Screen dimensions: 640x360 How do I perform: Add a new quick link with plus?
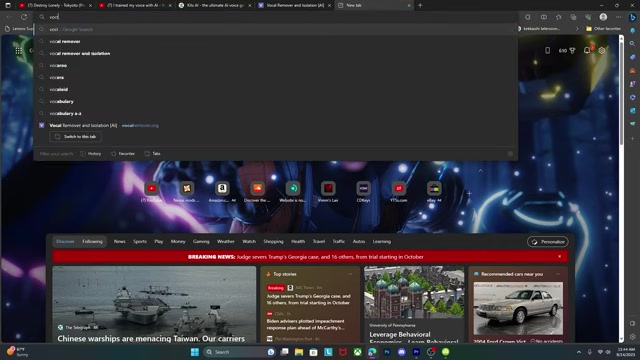click(x=469, y=193)
